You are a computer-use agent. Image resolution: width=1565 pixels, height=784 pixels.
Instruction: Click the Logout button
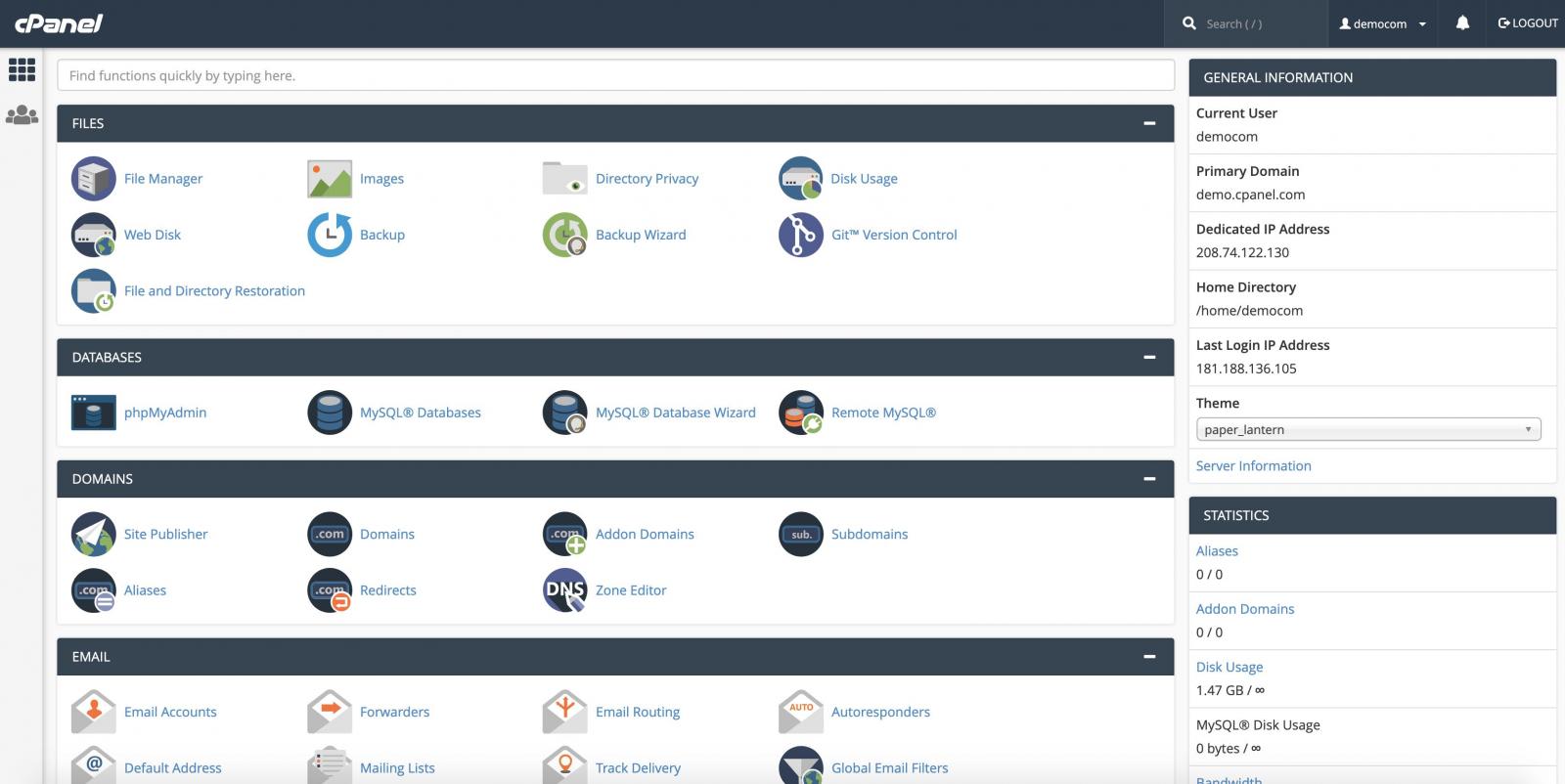1528,23
